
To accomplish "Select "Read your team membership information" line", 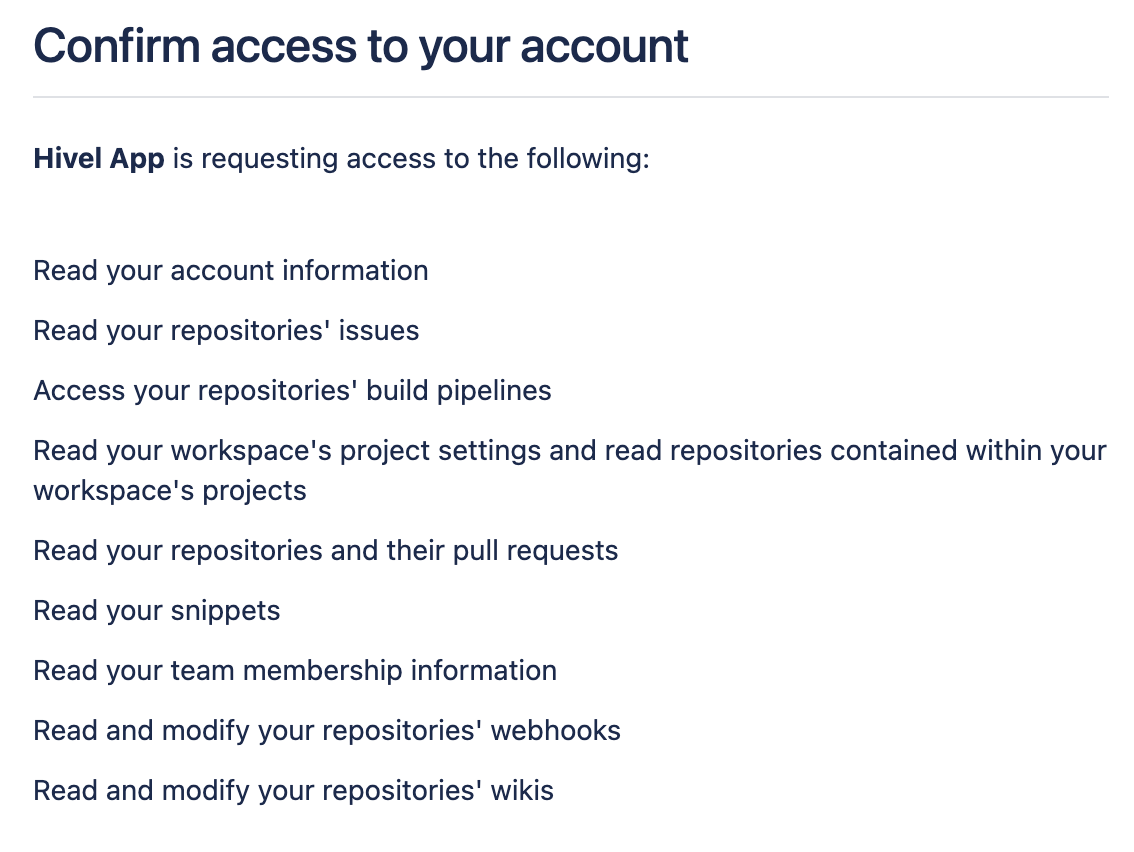I will point(295,671).
